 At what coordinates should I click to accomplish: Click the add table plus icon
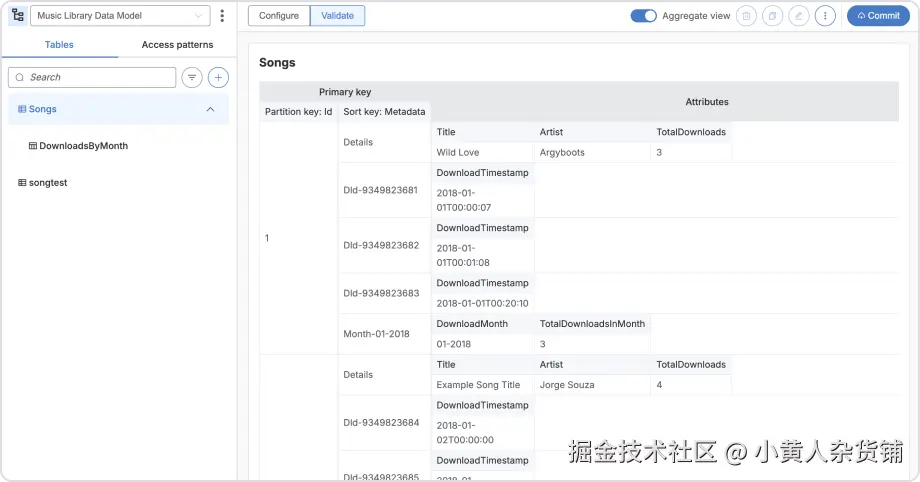click(x=218, y=77)
